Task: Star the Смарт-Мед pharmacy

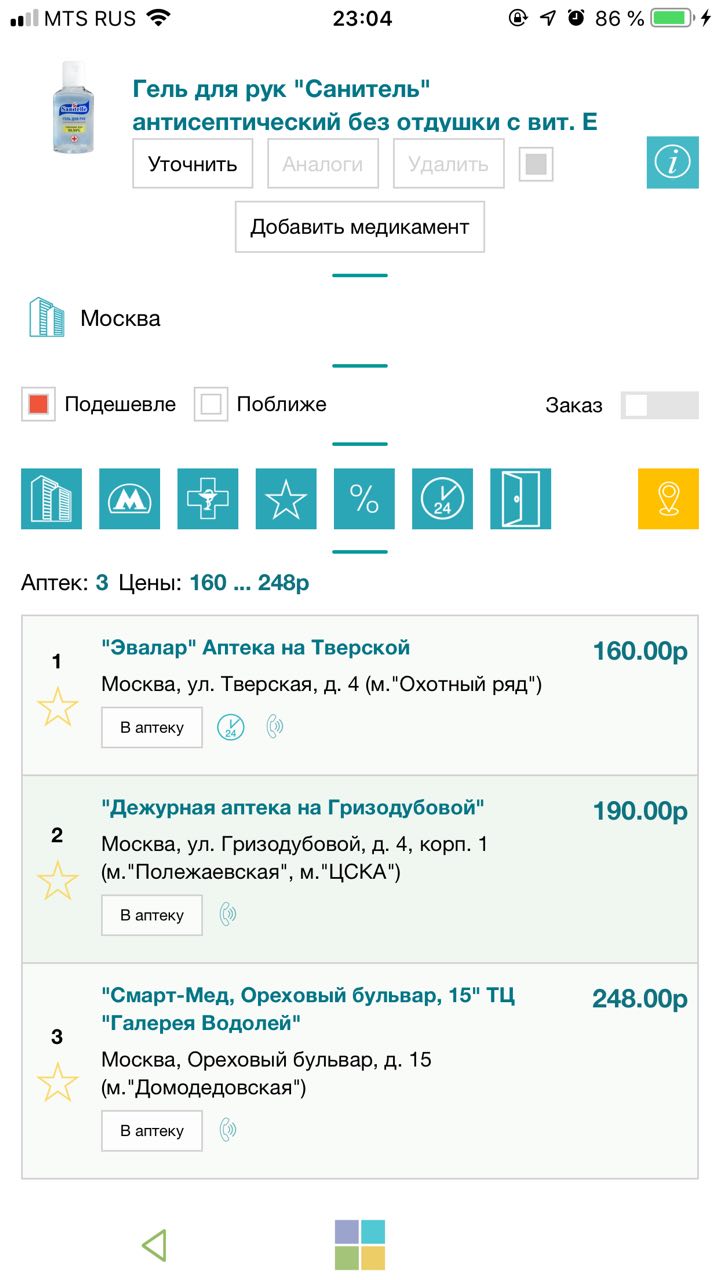Action: (57, 1083)
